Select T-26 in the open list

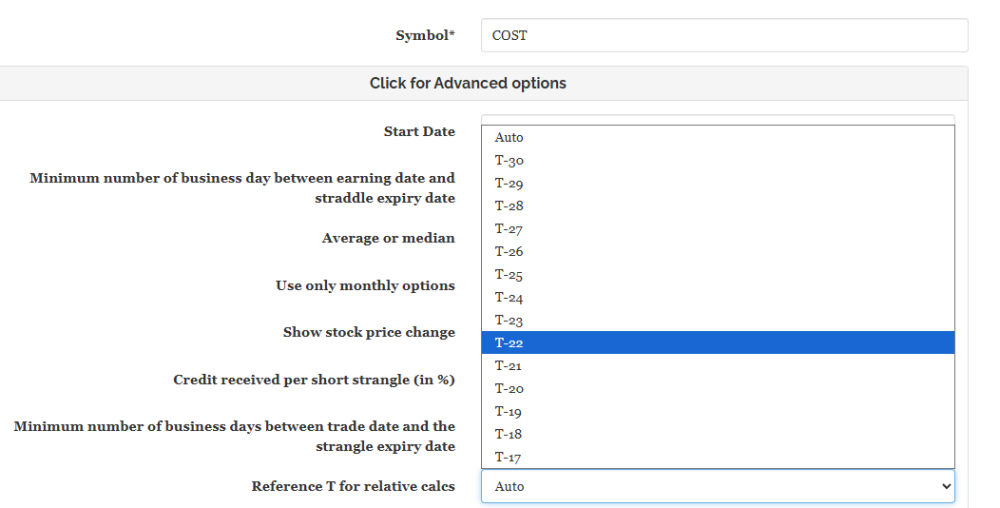(718, 252)
